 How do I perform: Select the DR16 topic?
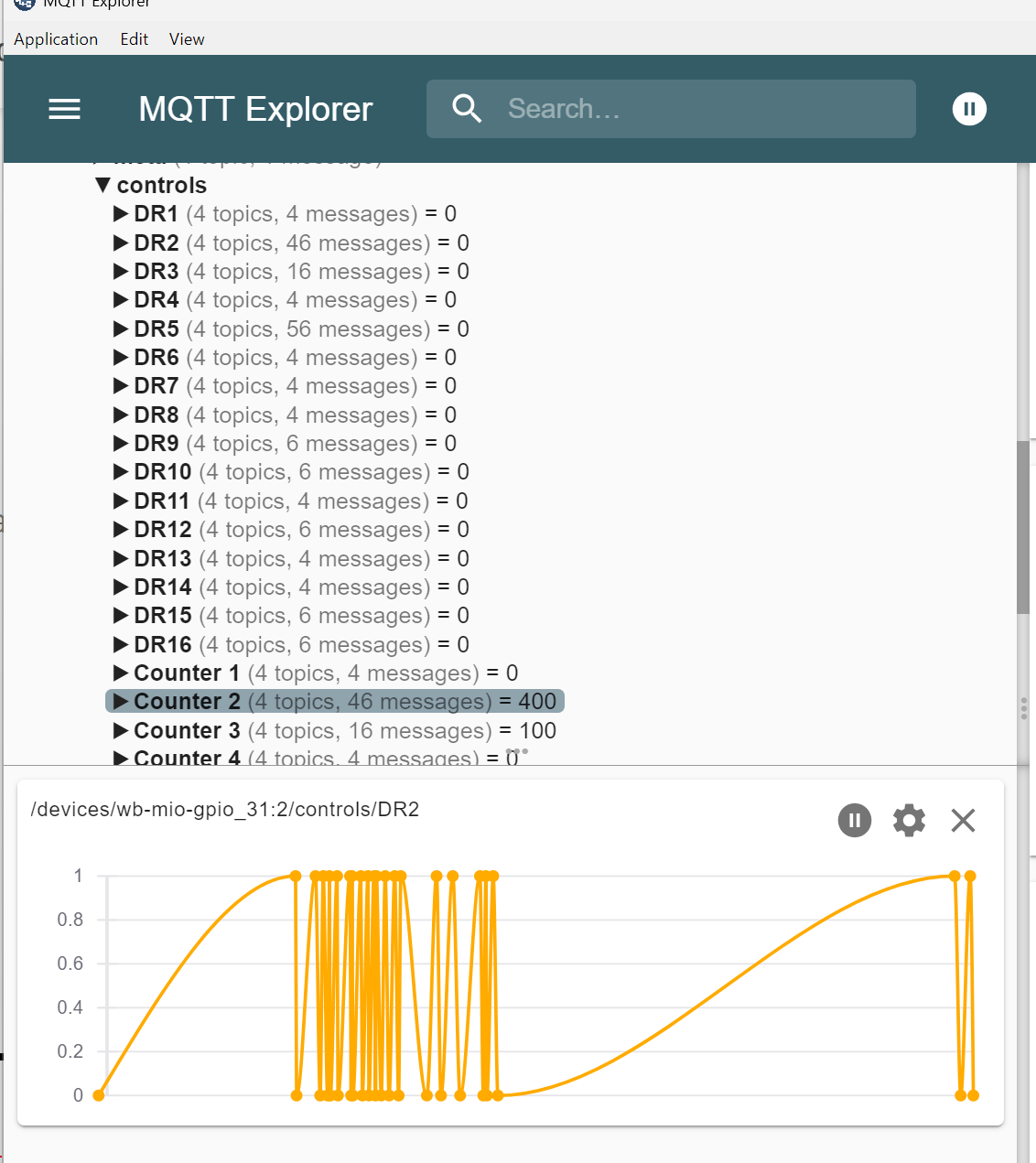(x=163, y=645)
